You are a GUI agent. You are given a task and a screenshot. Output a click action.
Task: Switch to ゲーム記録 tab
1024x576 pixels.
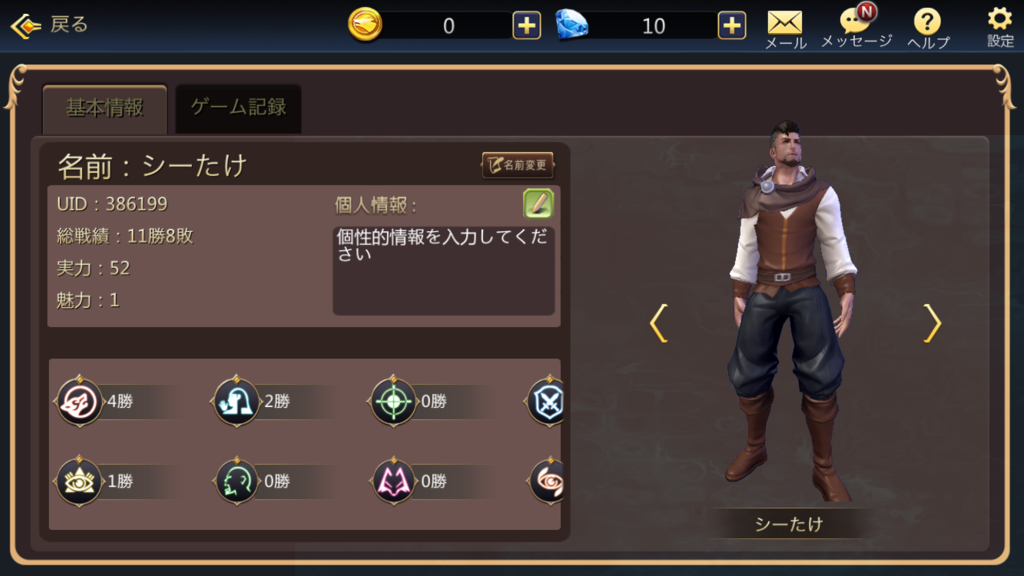[238, 108]
